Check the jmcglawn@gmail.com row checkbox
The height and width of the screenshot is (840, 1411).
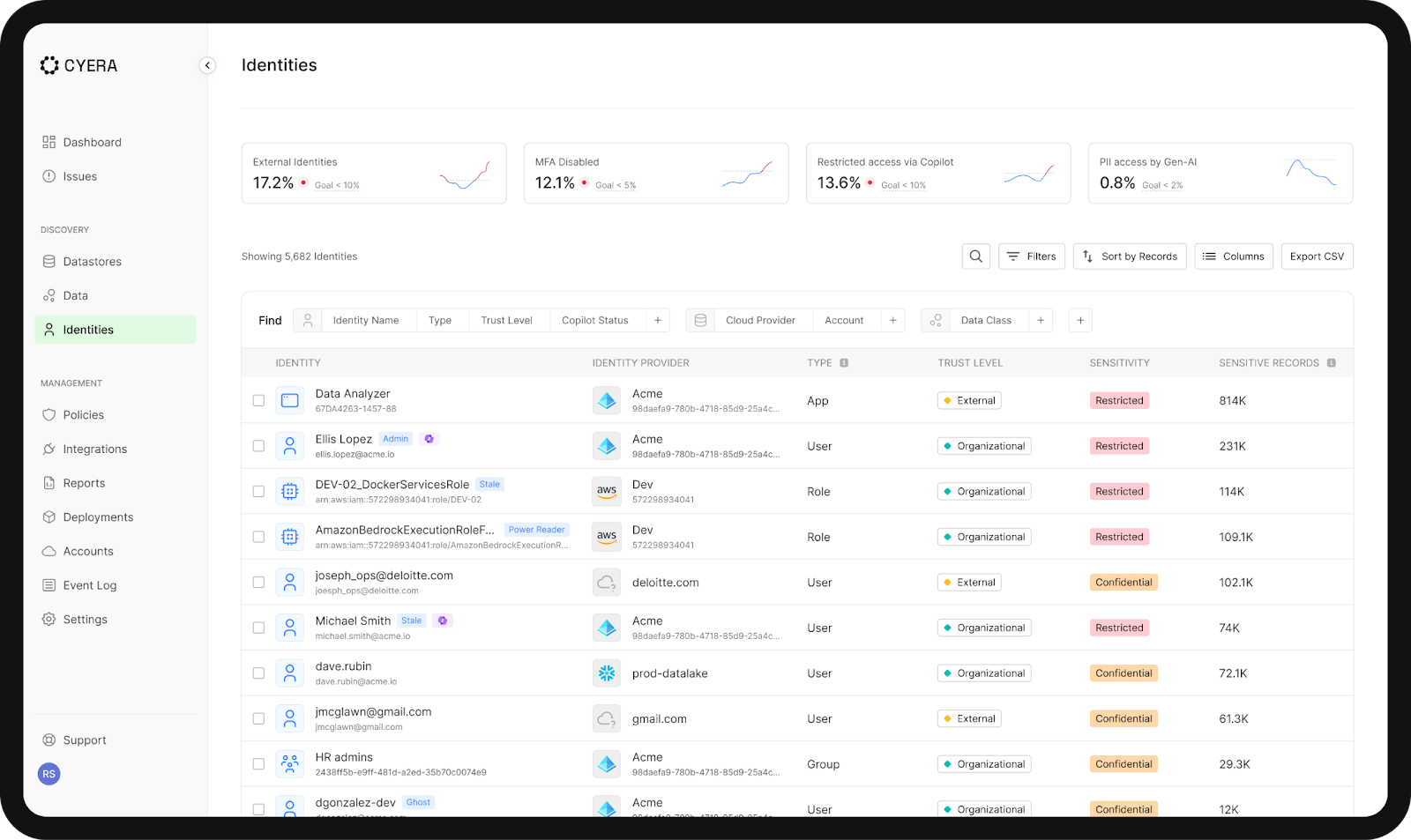point(258,718)
